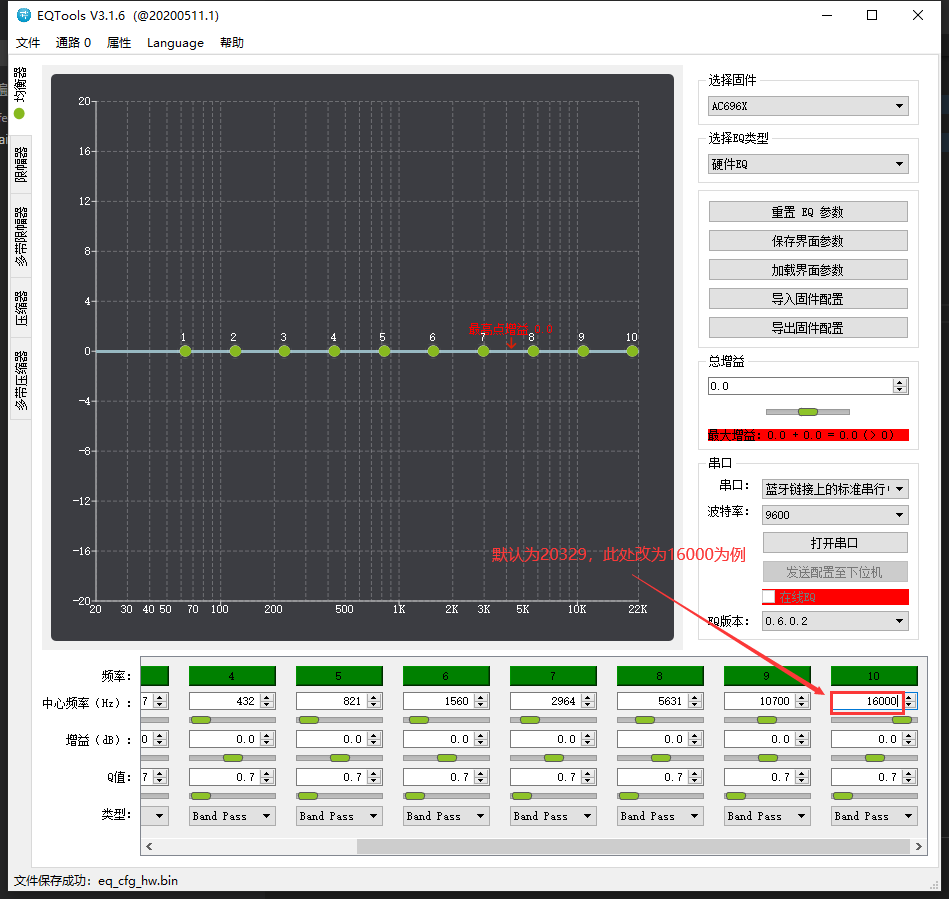The height and width of the screenshot is (899, 949).
Task: Click the 打开串口 button
Action: pyautogui.click(x=835, y=543)
